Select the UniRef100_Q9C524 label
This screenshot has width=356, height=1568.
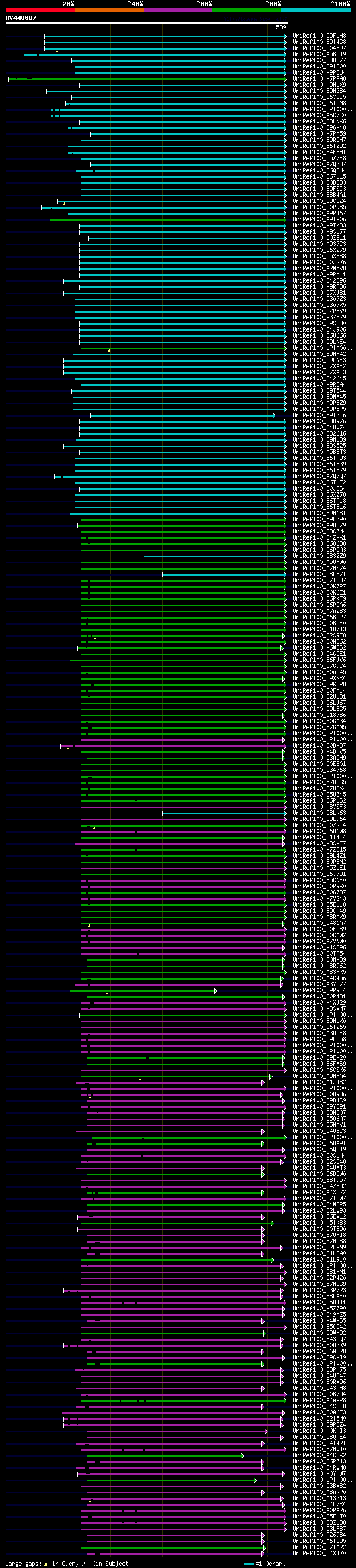coord(319,201)
